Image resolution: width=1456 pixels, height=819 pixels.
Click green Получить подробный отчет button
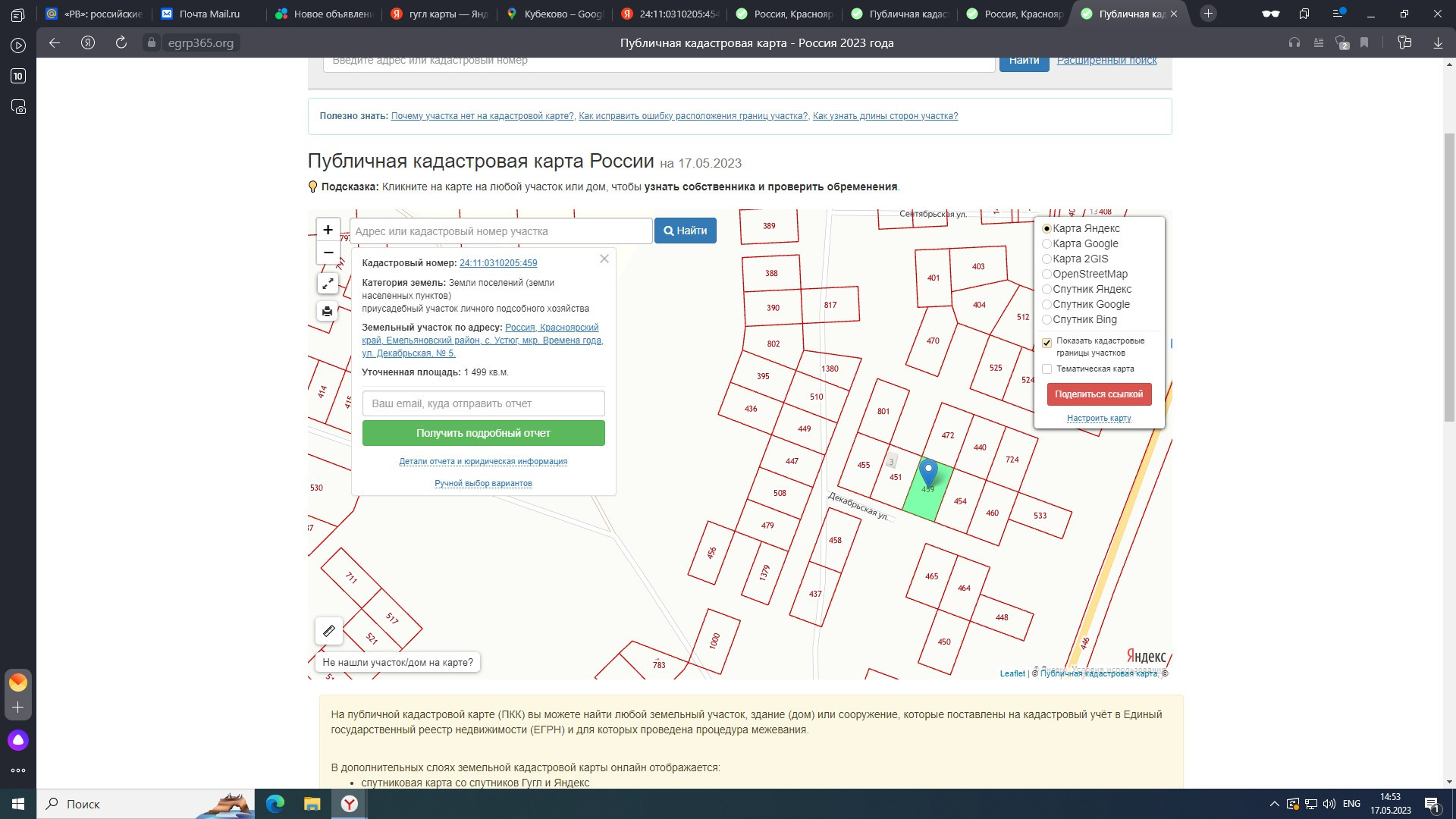[x=483, y=434]
